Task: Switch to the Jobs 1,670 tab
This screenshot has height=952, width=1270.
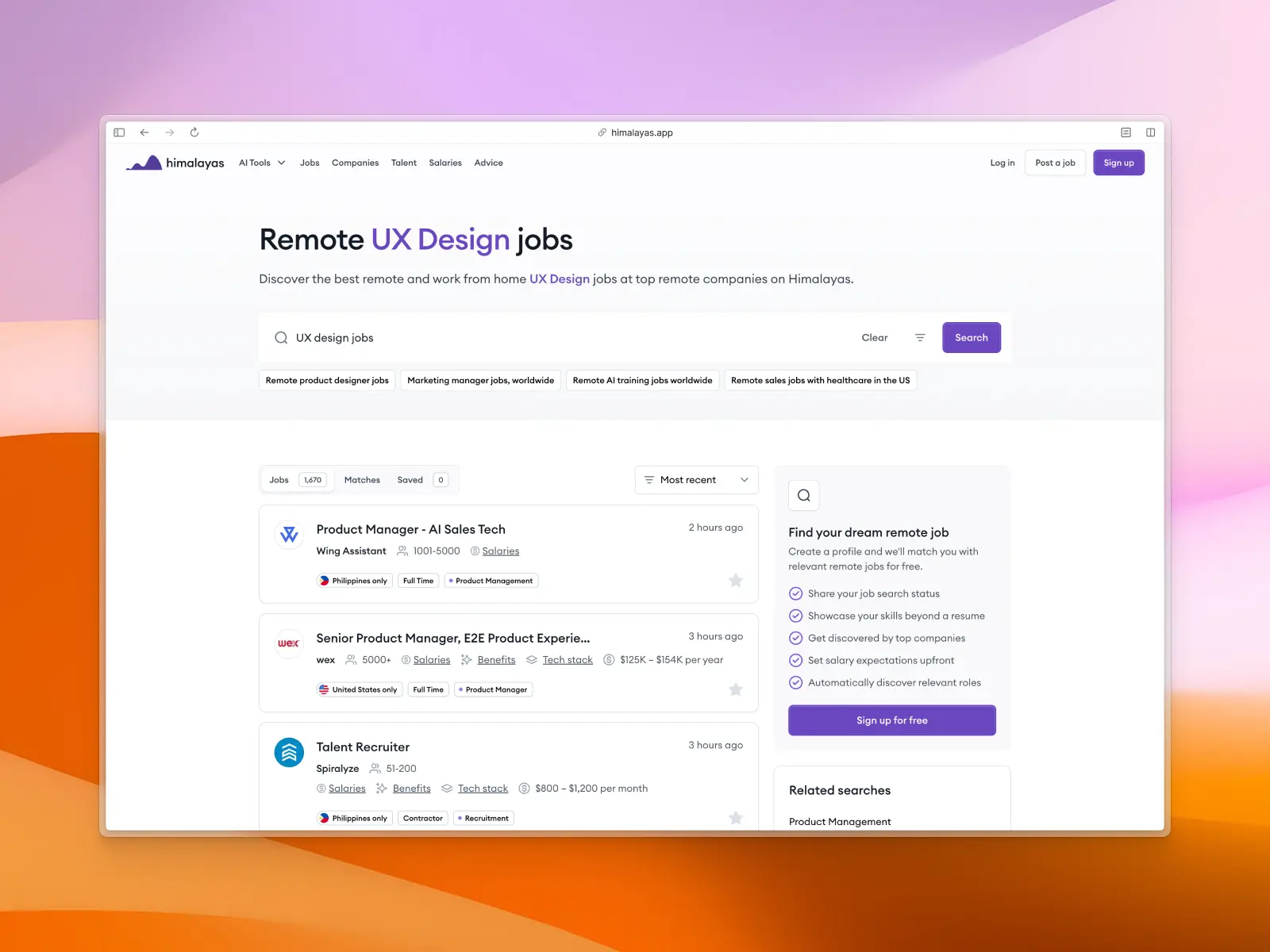Action: pyautogui.click(x=298, y=480)
